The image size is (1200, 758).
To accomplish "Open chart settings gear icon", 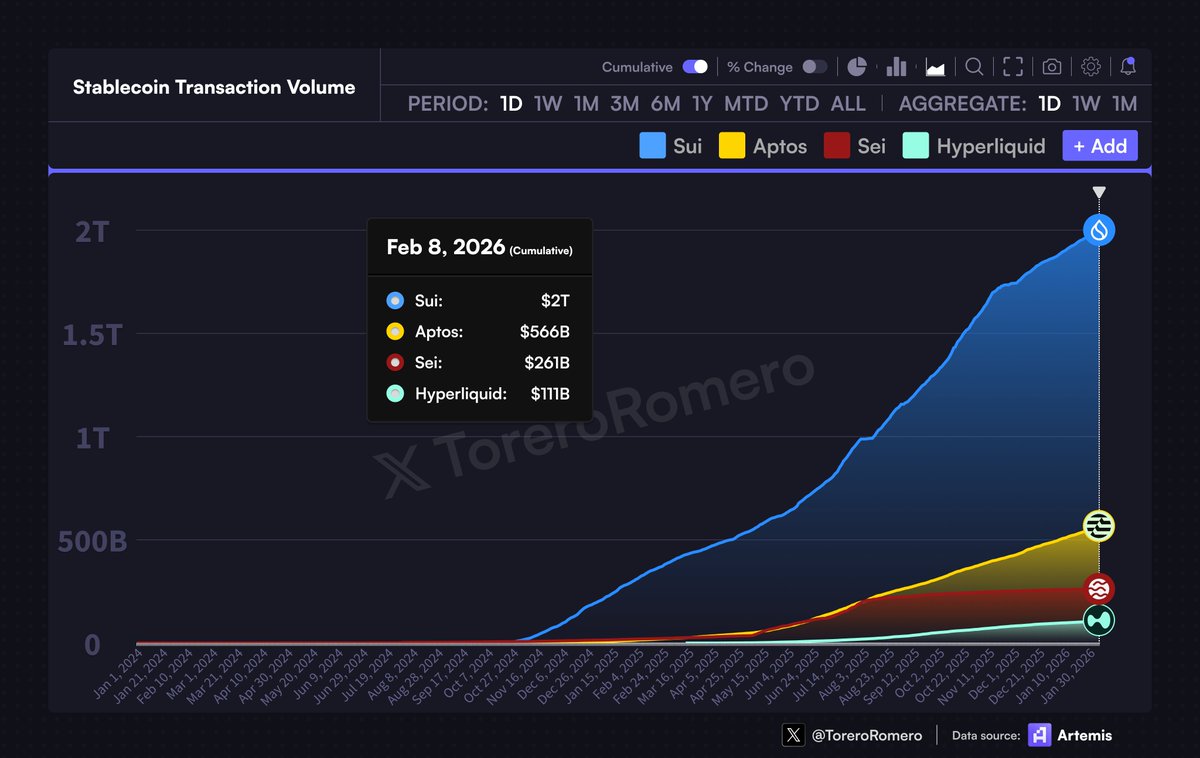I will tap(1091, 67).
